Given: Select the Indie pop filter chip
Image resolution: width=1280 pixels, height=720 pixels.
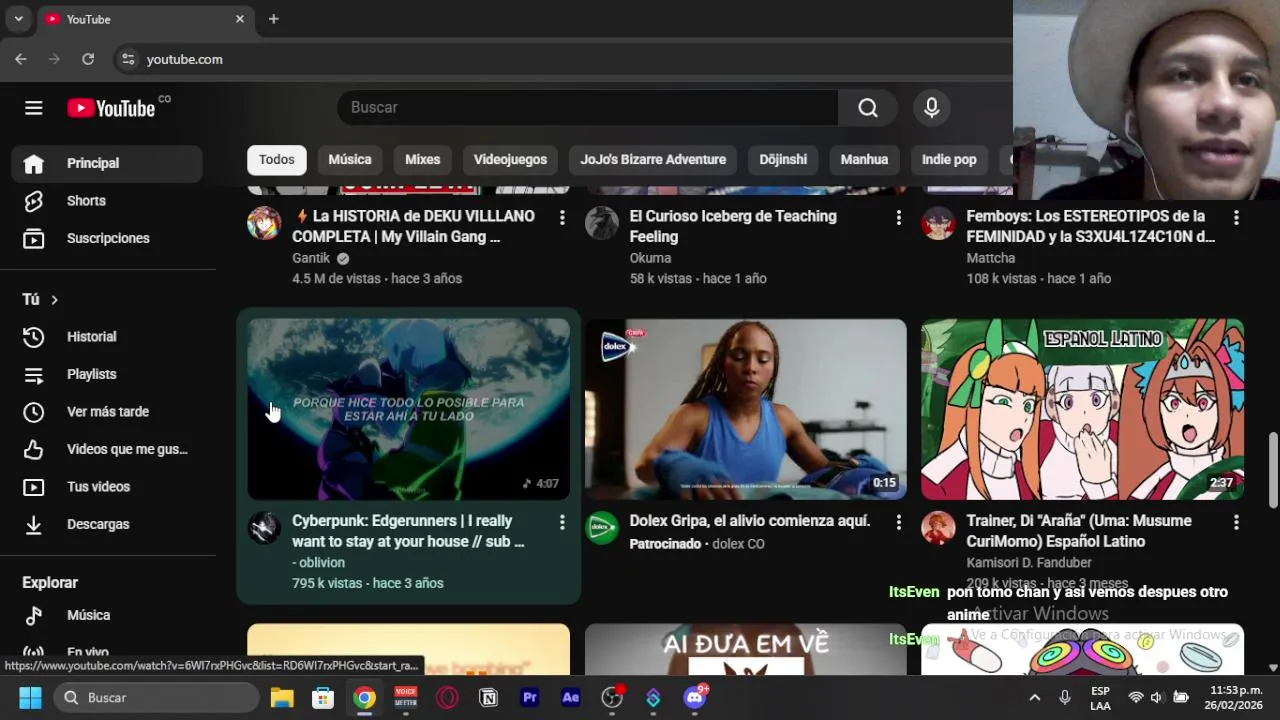Looking at the screenshot, I should [x=949, y=159].
